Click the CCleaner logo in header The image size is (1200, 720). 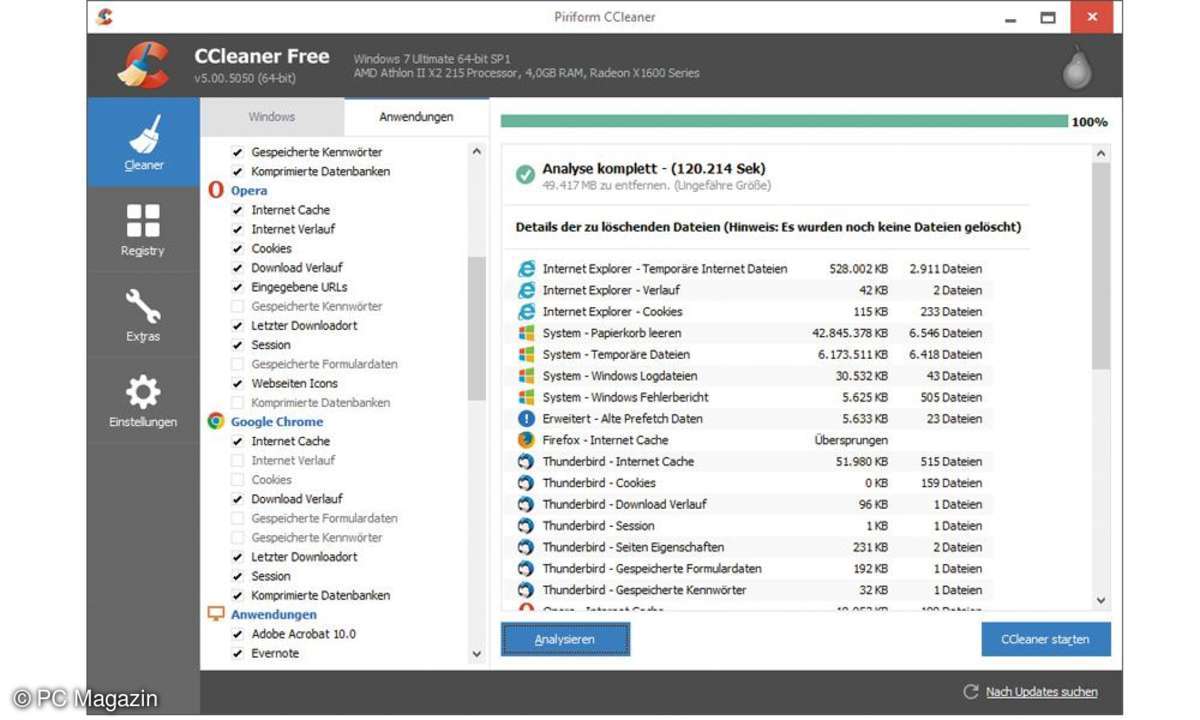pos(143,65)
